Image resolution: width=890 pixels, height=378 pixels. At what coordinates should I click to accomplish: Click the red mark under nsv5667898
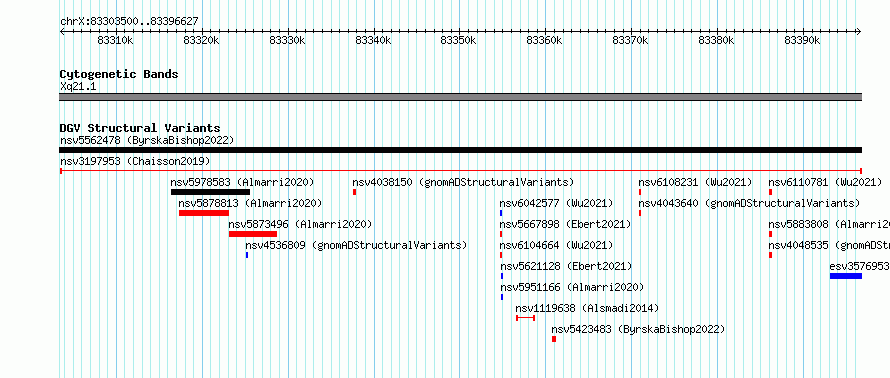click(x=501, y=234)
